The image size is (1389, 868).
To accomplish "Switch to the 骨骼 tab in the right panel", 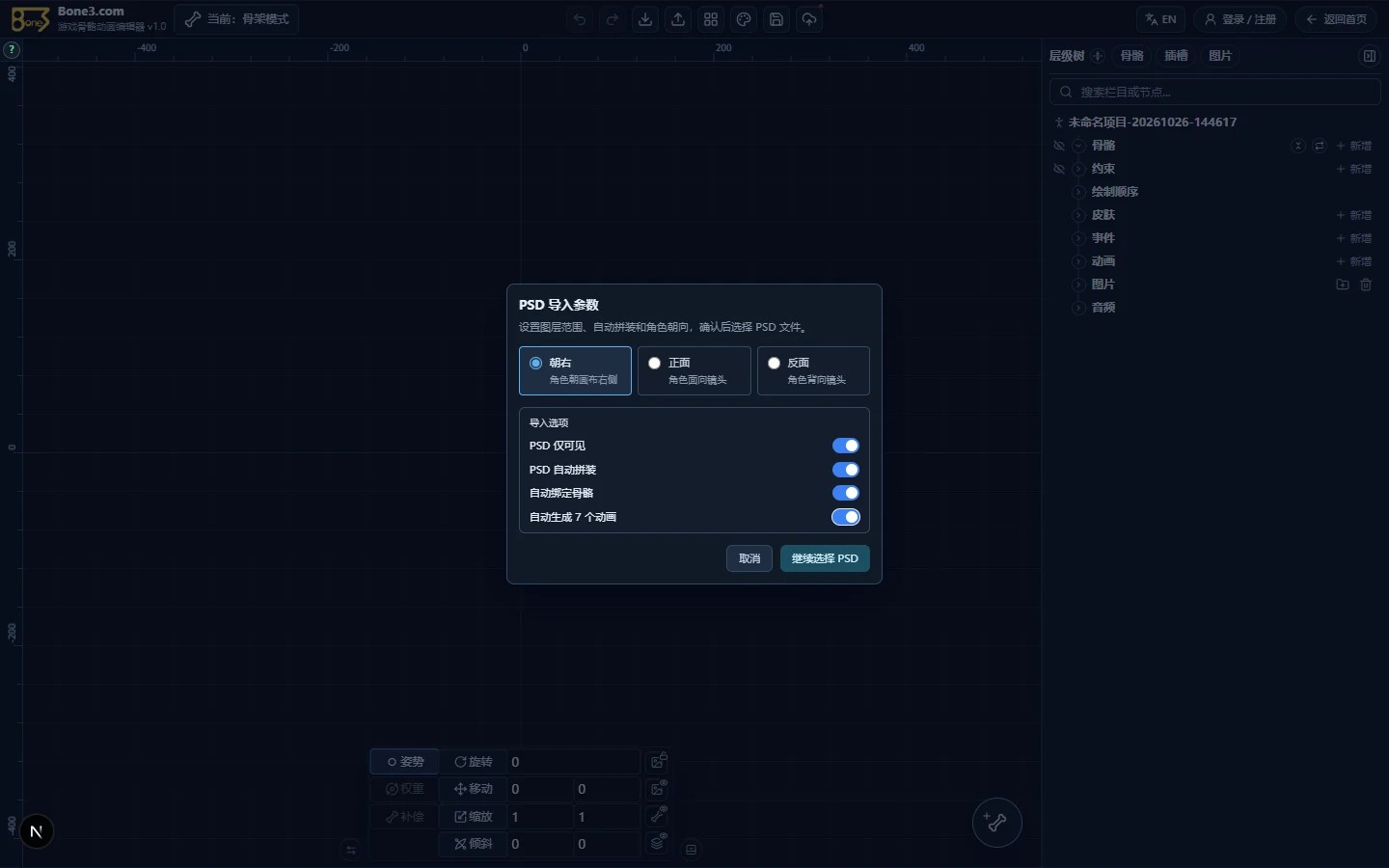I will [1132, 56].
